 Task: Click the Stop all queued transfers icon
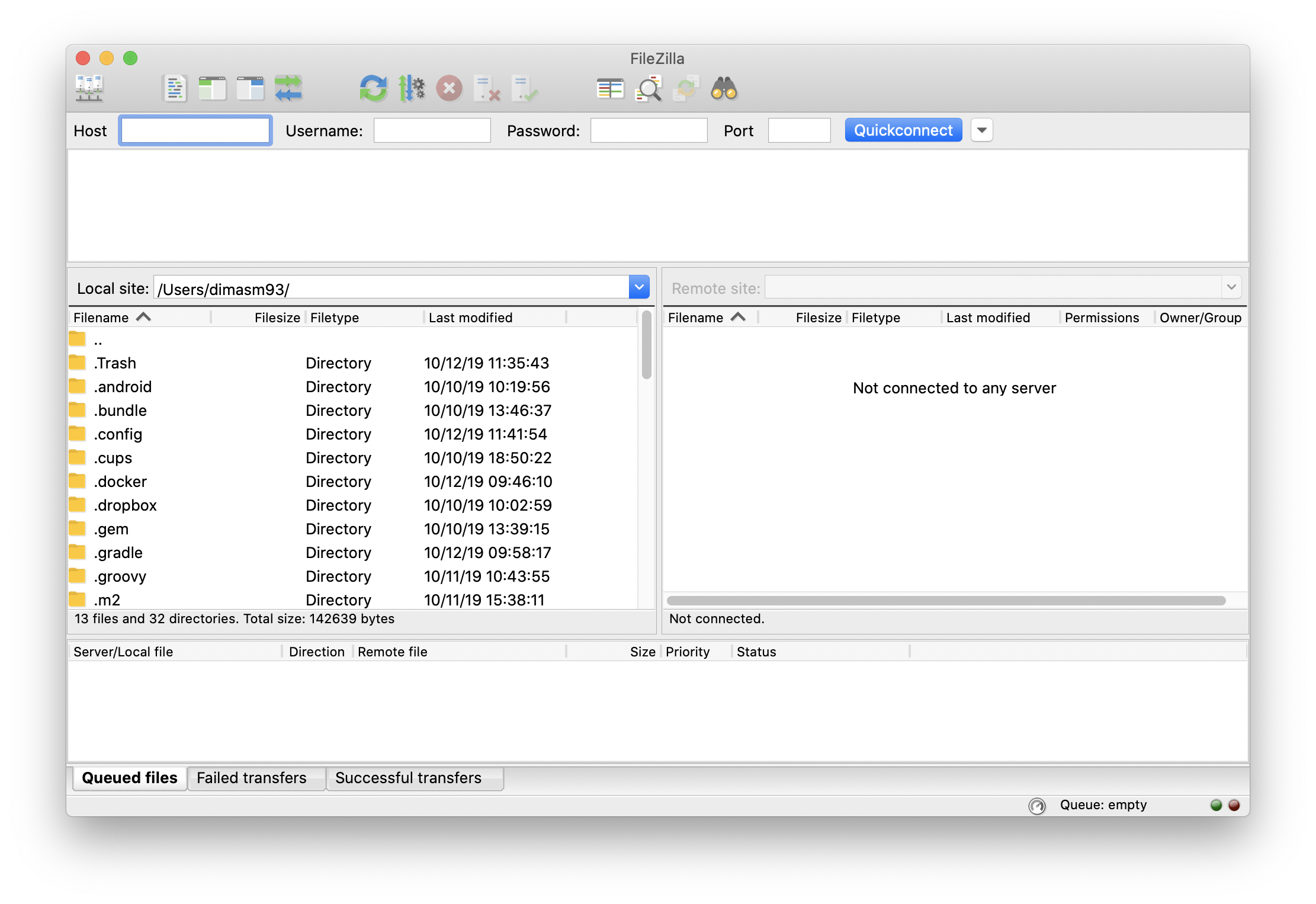450,89
